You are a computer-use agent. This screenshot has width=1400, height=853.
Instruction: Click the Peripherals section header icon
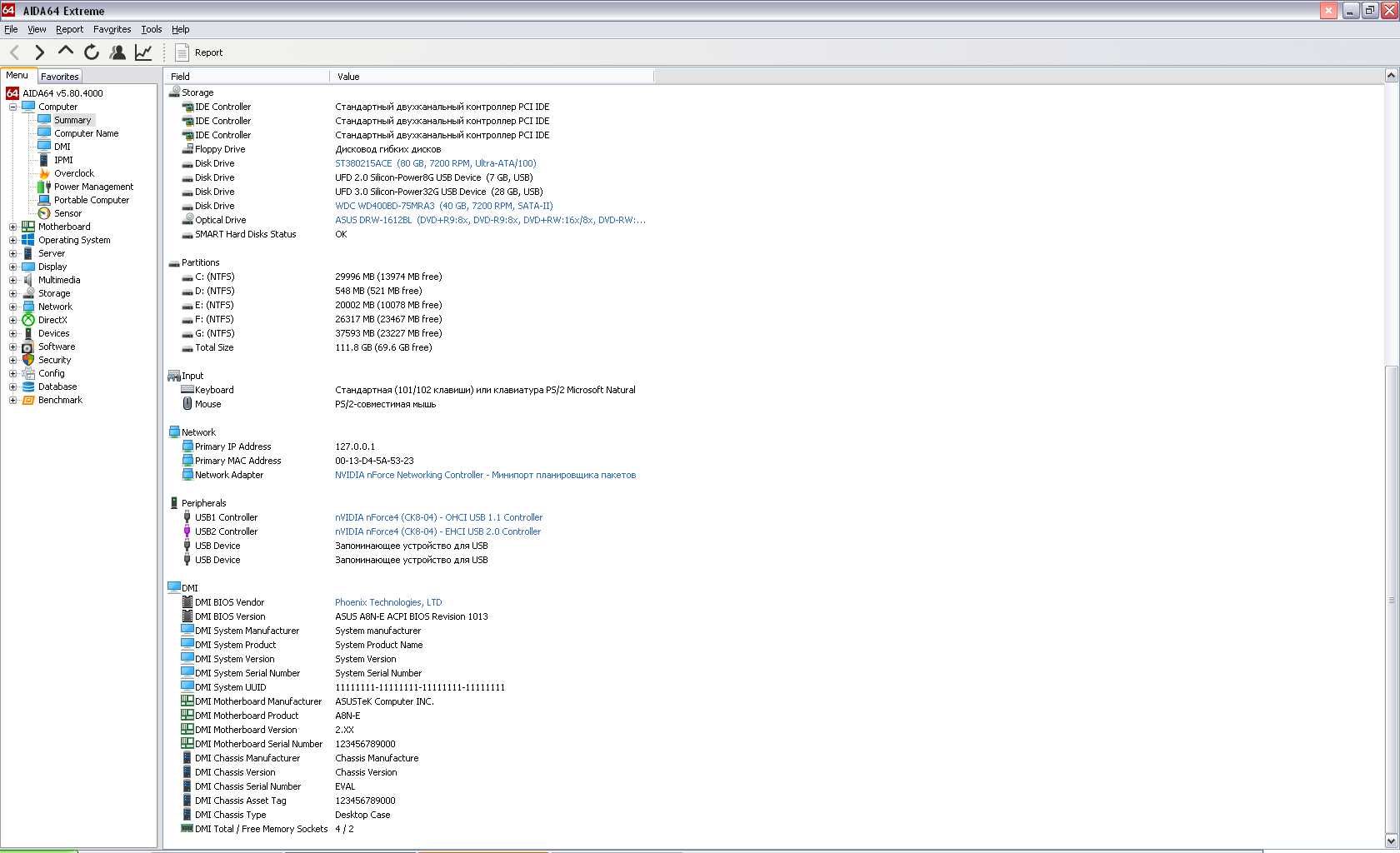(174, 503)
